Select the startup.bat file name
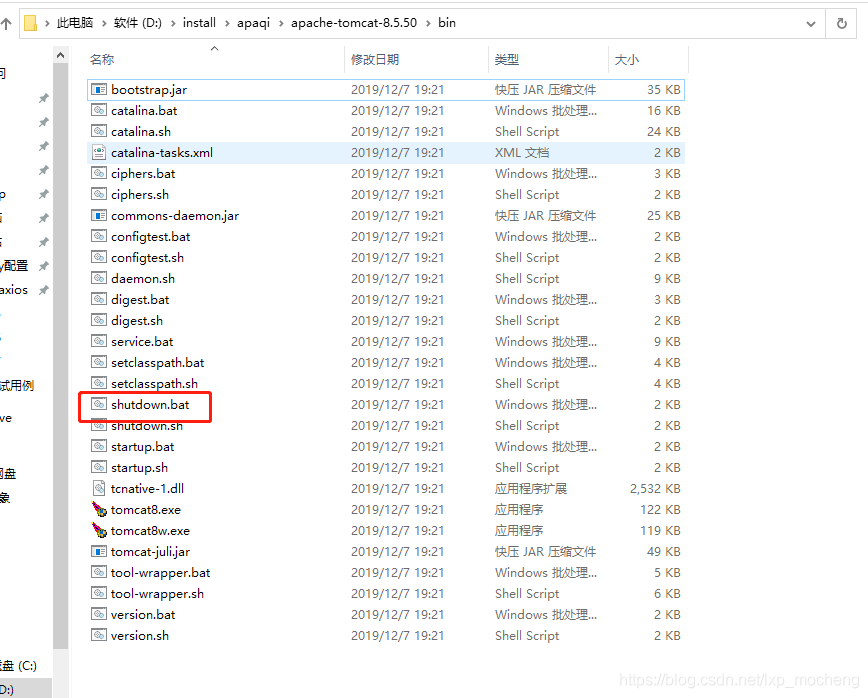Viewport: 868px width, 698px height. point(142,447)
